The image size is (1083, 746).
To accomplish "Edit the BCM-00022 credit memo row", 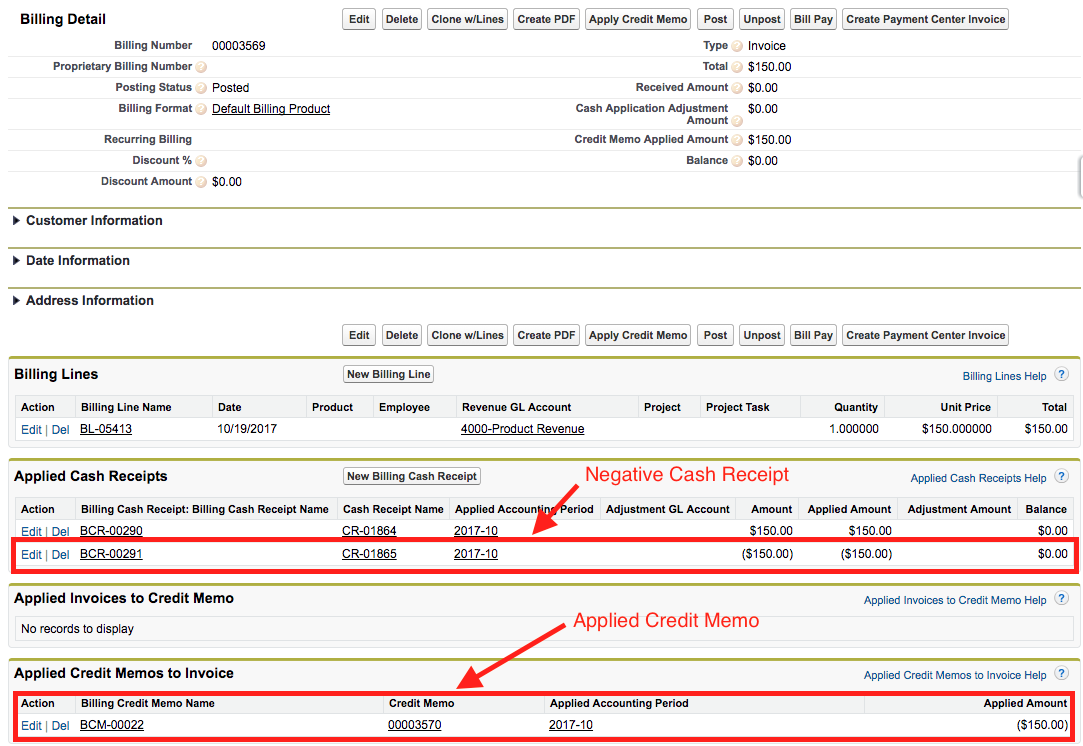I will 31,725.
